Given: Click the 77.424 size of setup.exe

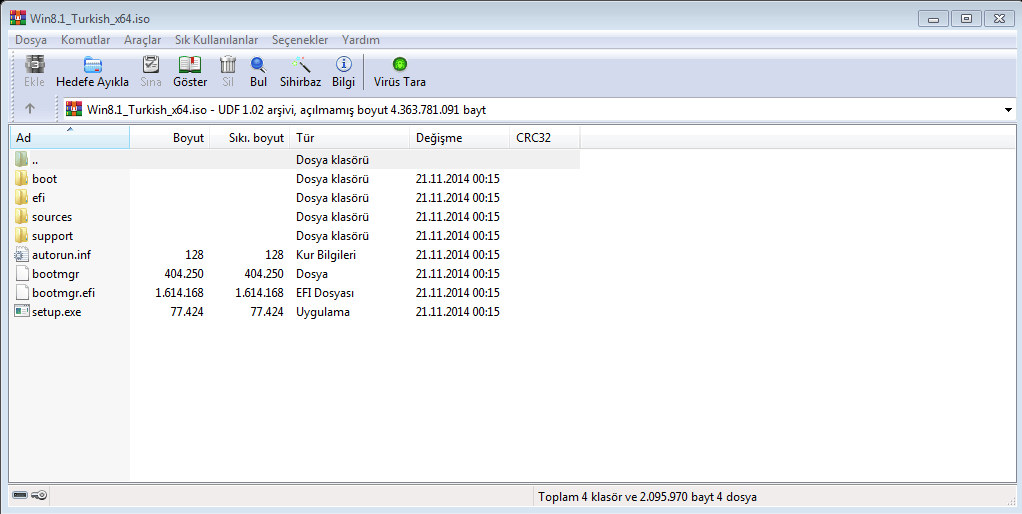Looking at the screenshot, I should coord(187,311).
